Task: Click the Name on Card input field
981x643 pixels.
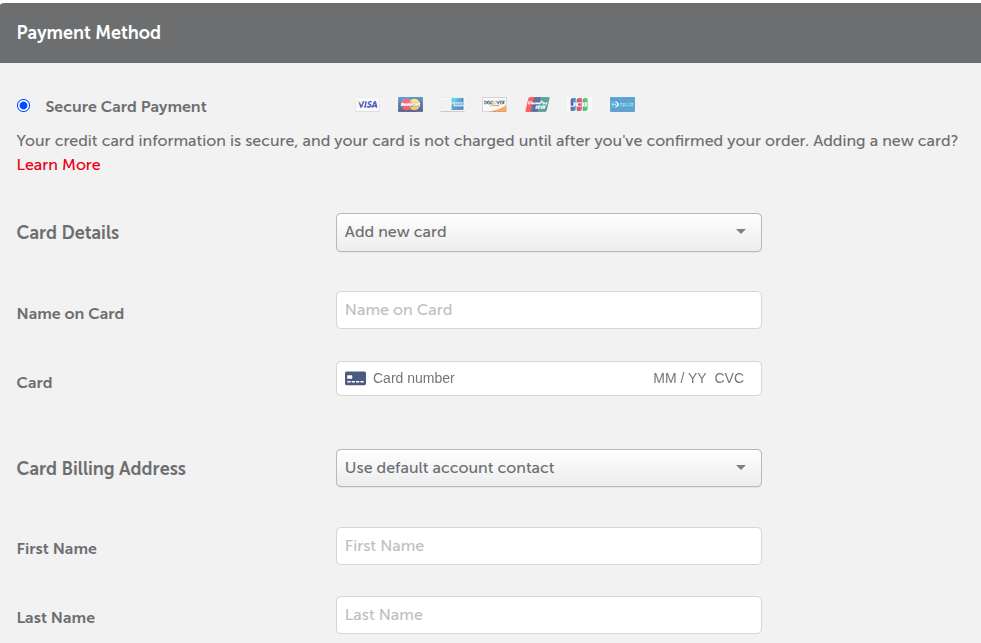Action: [x=548, y=310]
